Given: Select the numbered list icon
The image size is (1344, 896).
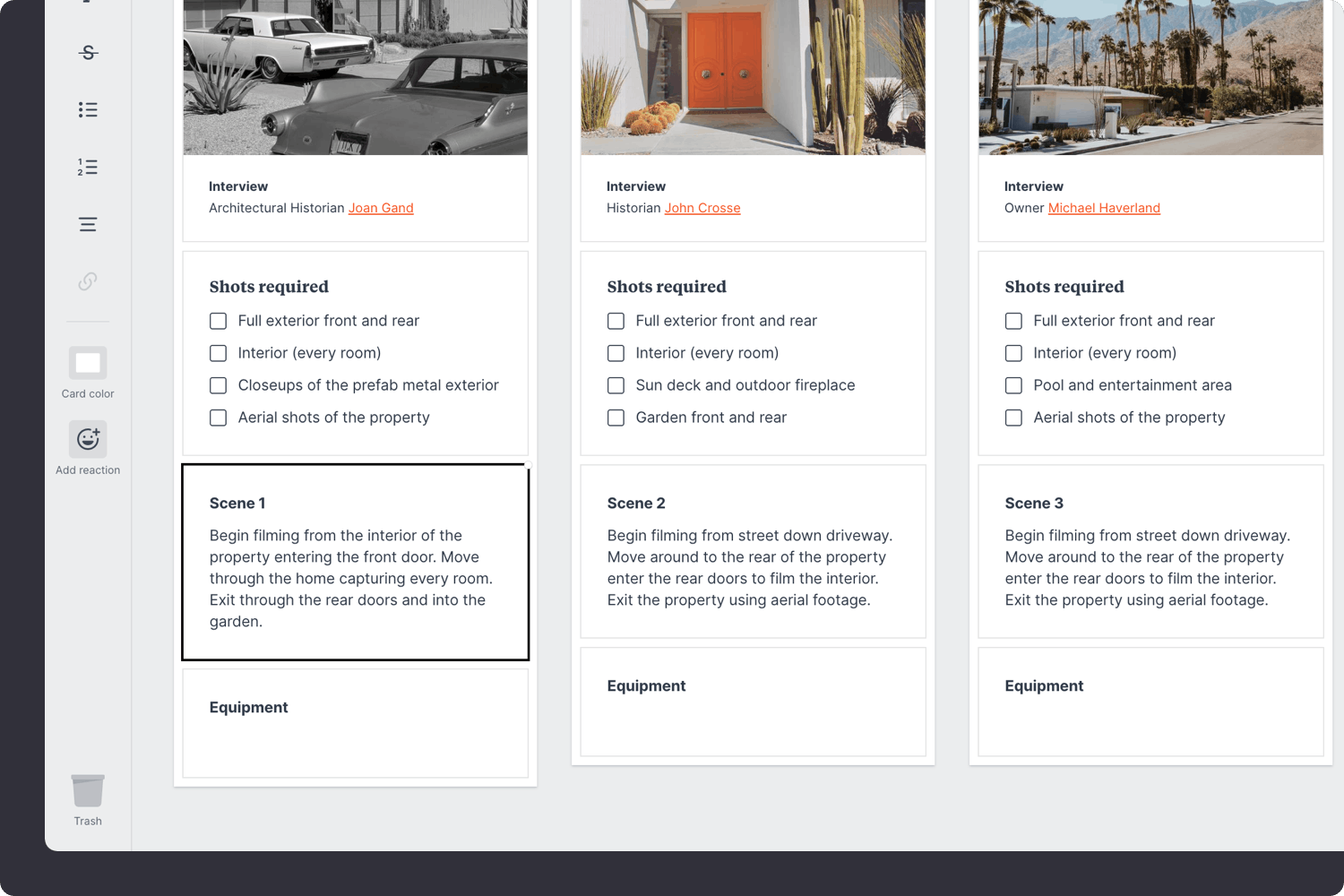Looking at the screenshot, I should [87, 167].
